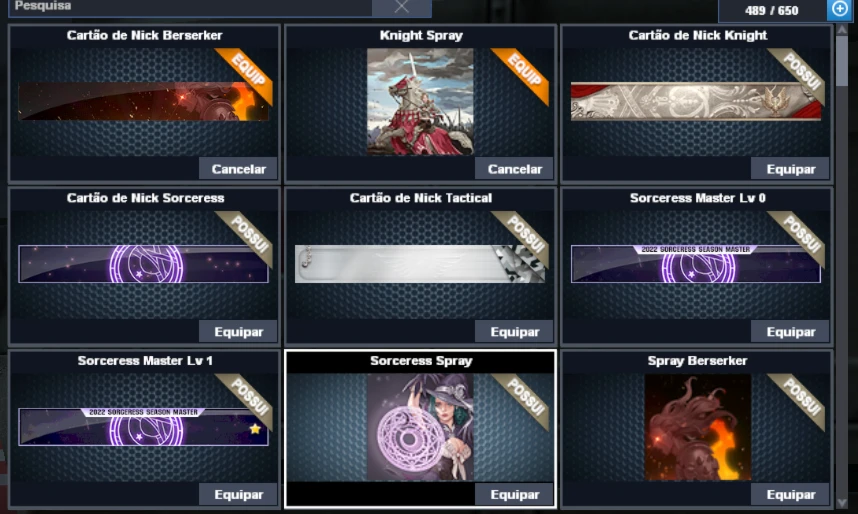Select the Knight Spray horse artwork
The image size is (858, 514).
(x=420, y=101)
